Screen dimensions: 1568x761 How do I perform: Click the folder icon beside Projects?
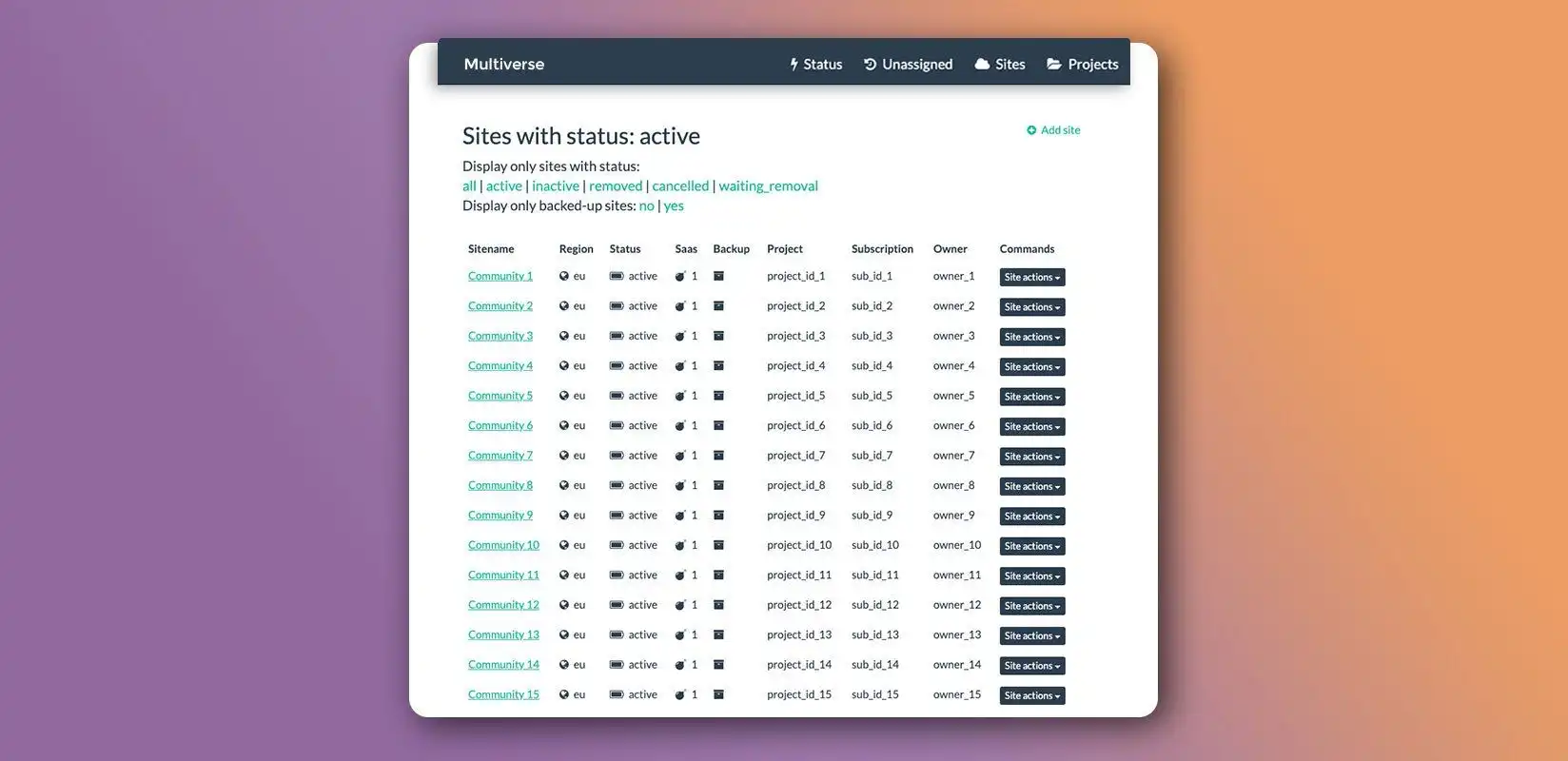(1054, 65)
